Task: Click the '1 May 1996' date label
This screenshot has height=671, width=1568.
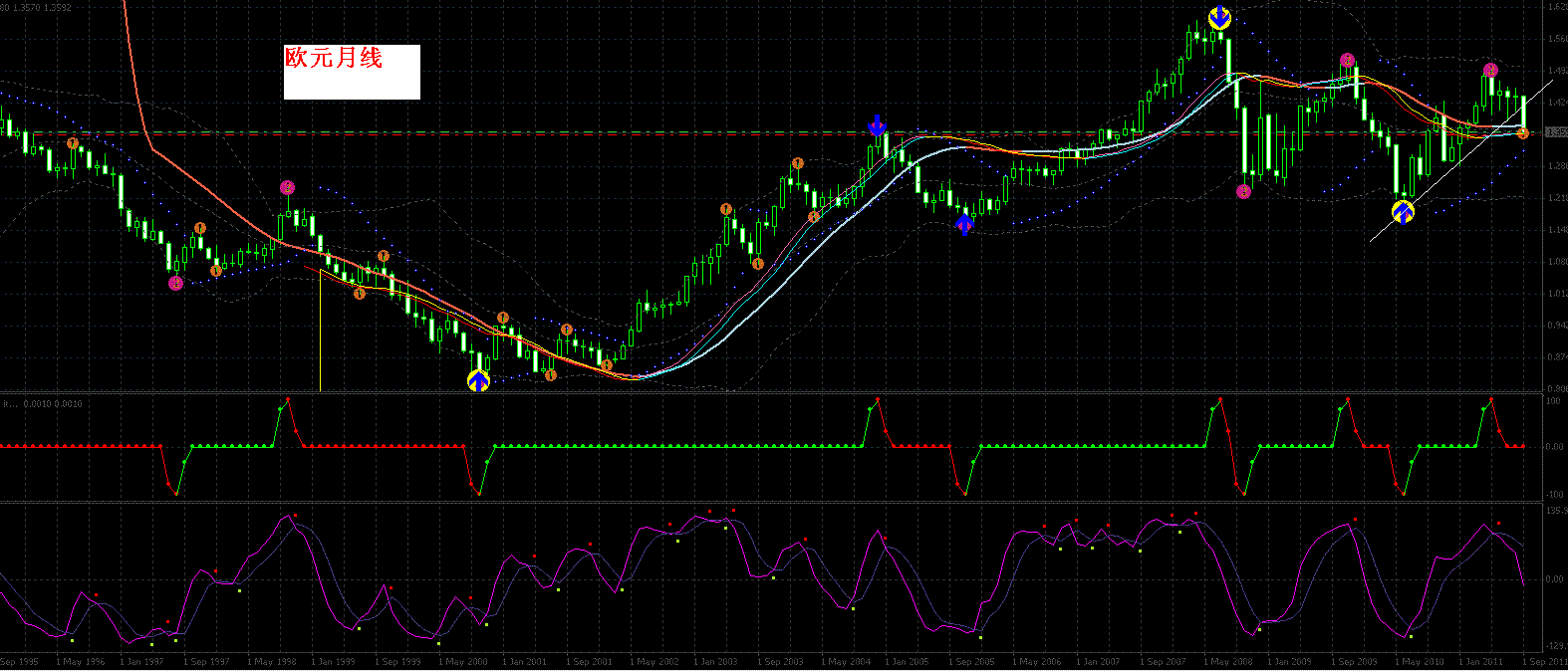Action: pyautogui.click(x=80, y=662)
